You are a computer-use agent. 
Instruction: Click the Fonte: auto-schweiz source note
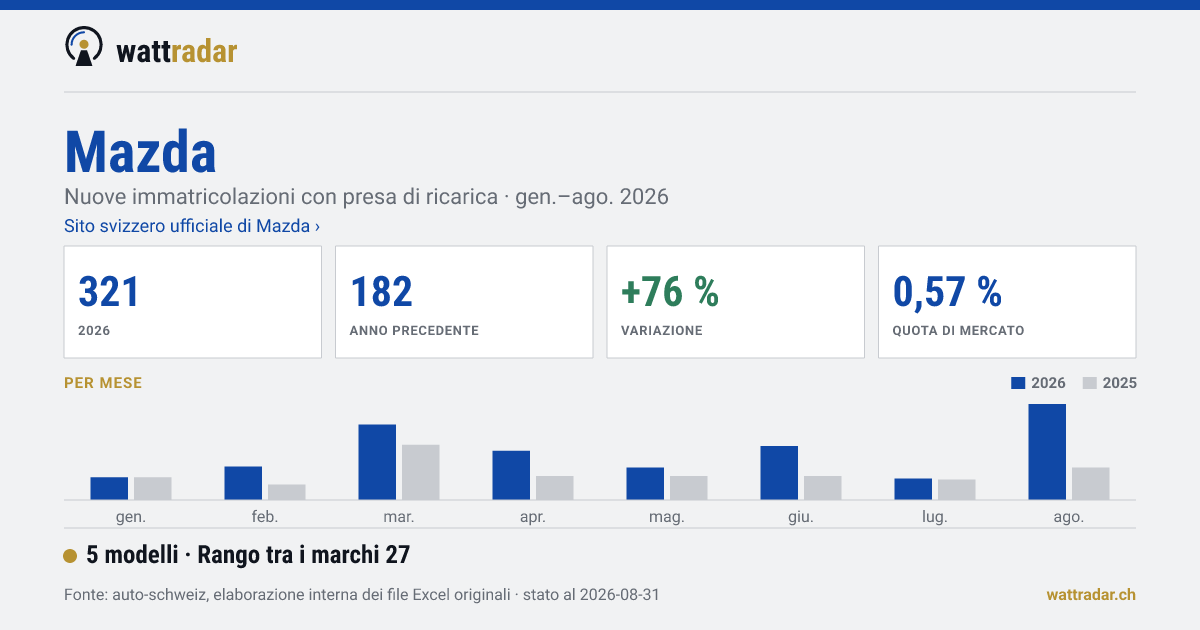[361, 595]
